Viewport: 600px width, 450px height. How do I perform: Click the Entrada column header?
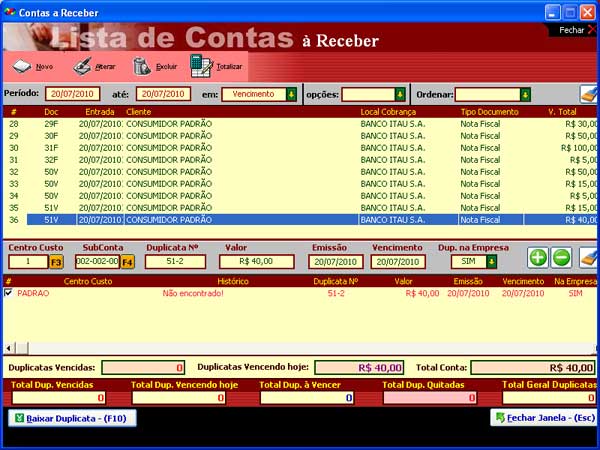tap(100, 112)
